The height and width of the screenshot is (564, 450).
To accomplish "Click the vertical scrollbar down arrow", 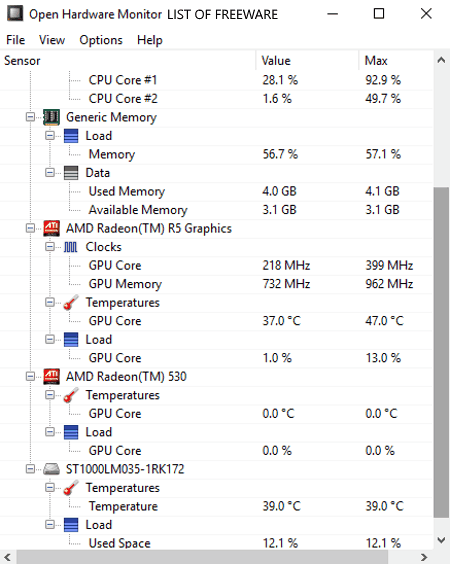I will pyautogui.click(x=441, y=540).
